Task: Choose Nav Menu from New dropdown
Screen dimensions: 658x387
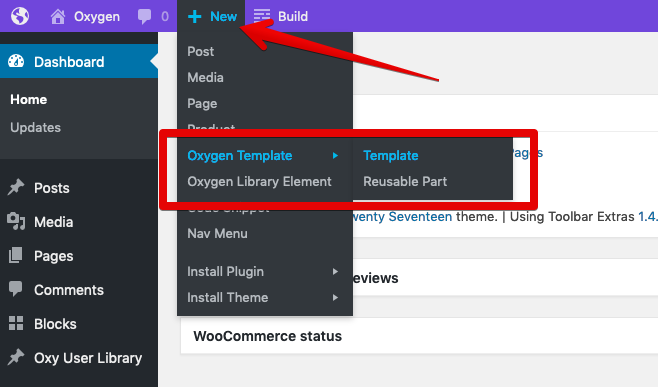Action: click(217, 233)
